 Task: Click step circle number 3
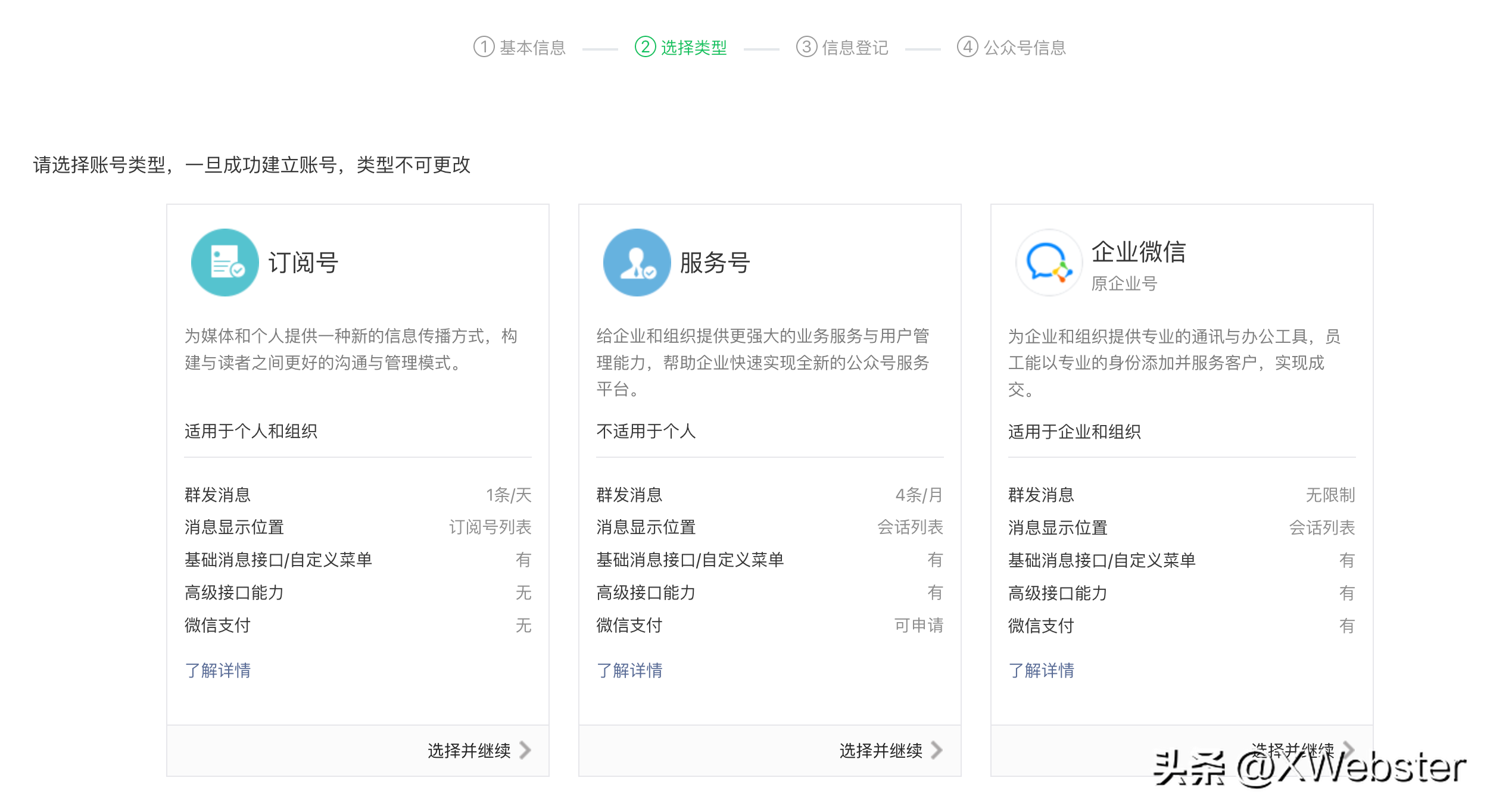pyautogui.click(x=806, y=46)
